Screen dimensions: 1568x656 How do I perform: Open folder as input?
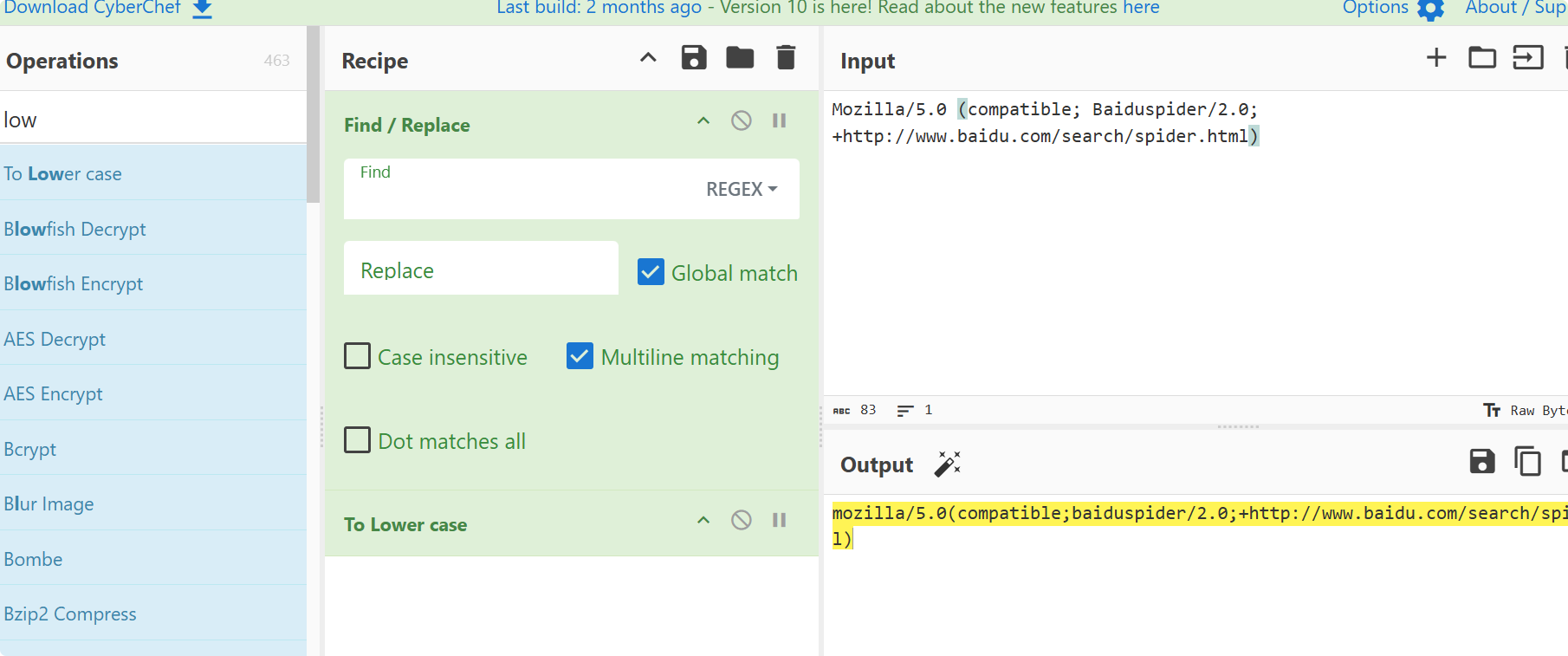coord(1482,58)
